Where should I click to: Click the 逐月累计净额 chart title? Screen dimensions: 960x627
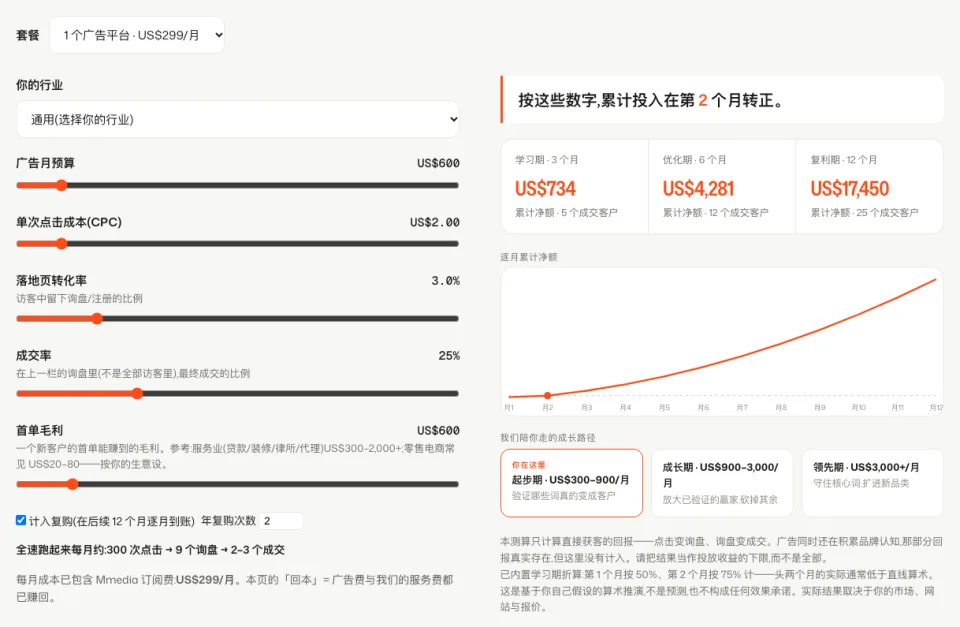click(x=528, y=257)
